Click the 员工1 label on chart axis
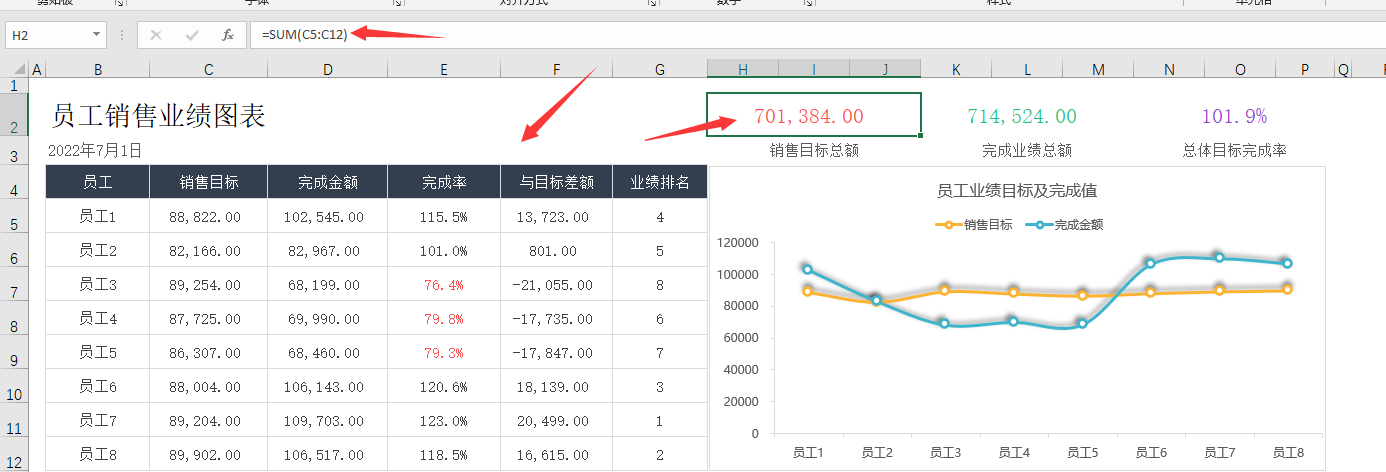 pyautogui.click(x=807, y=453)
